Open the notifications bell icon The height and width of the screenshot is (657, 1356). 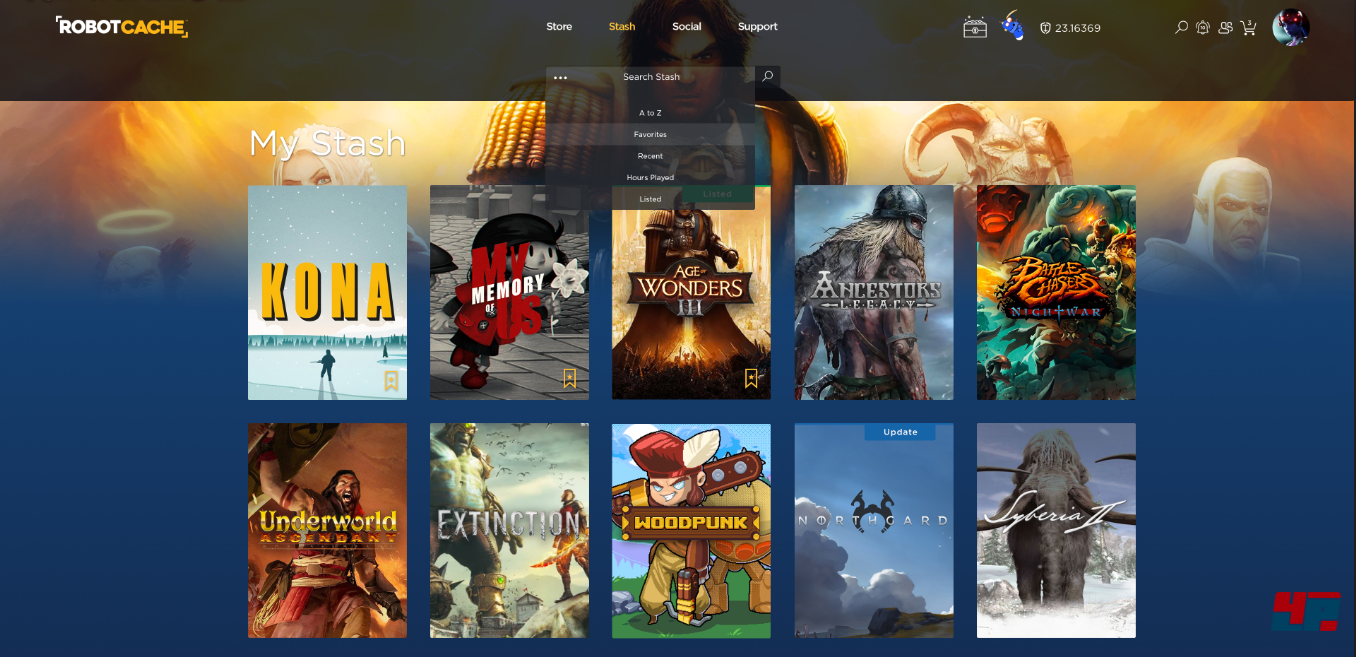tap(1203, 27)
